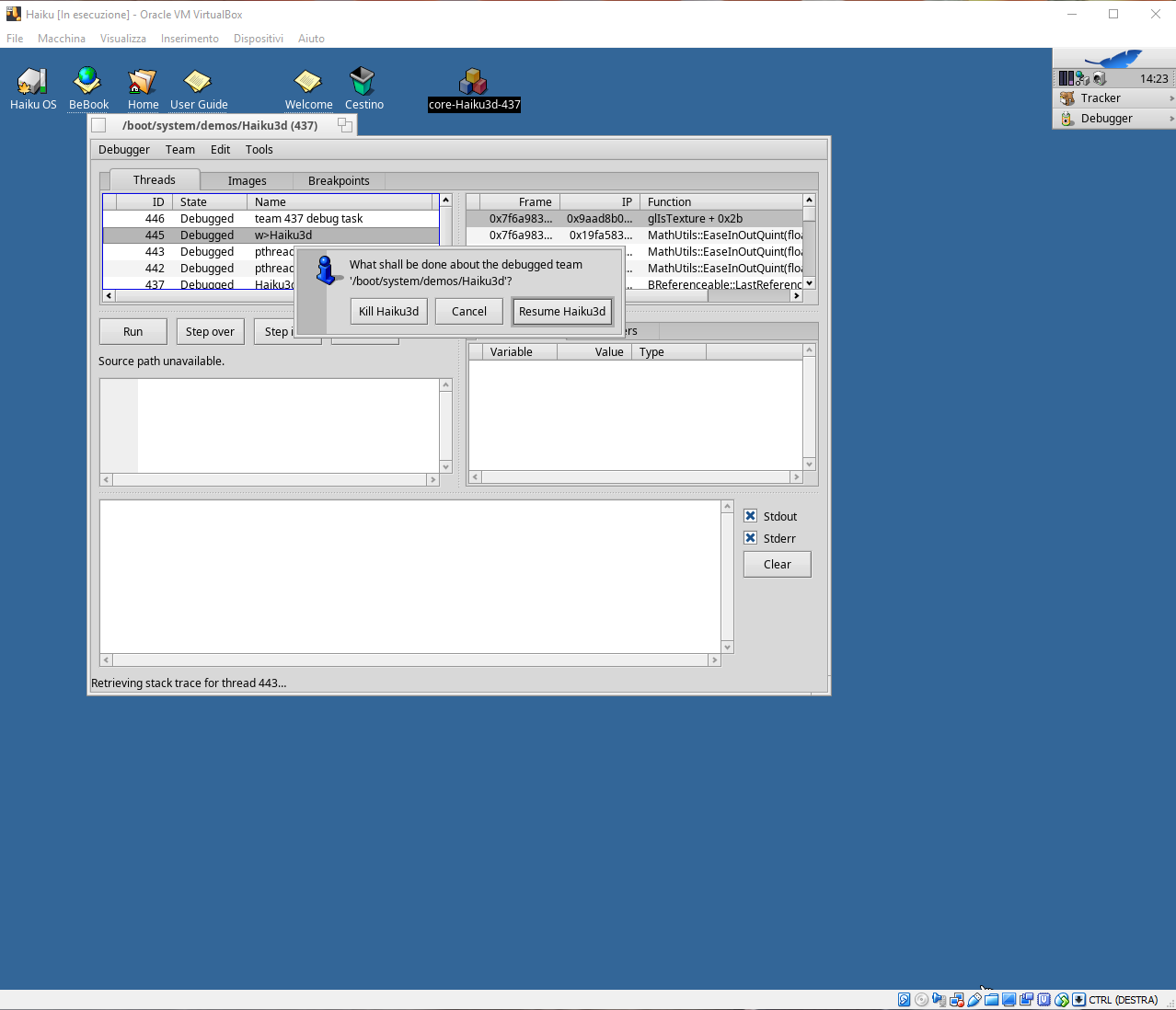Open the Haiku OS desktop volume icon

pos(33,81)
